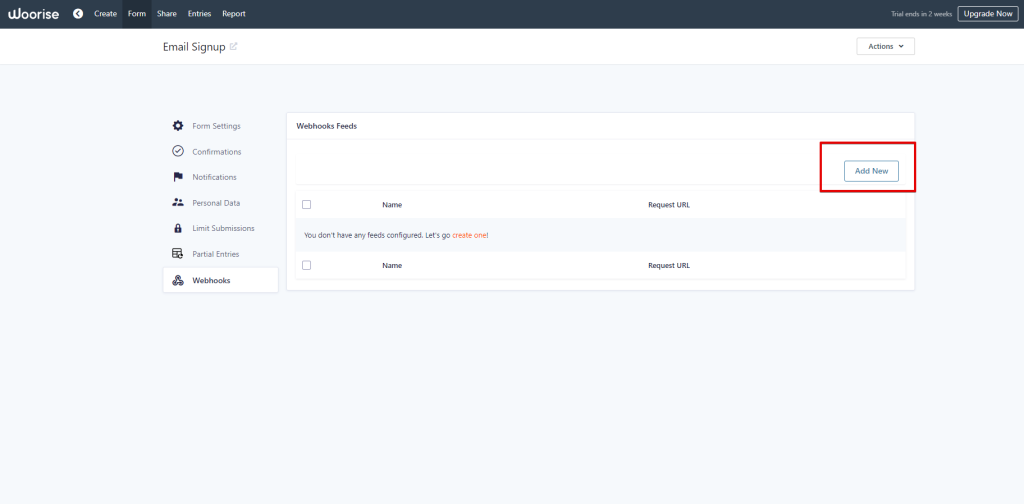The height and width of the screenshot is (504, 1024).
Task: Click the Limit Submissions lock icon
Action: tap(178, 229)
